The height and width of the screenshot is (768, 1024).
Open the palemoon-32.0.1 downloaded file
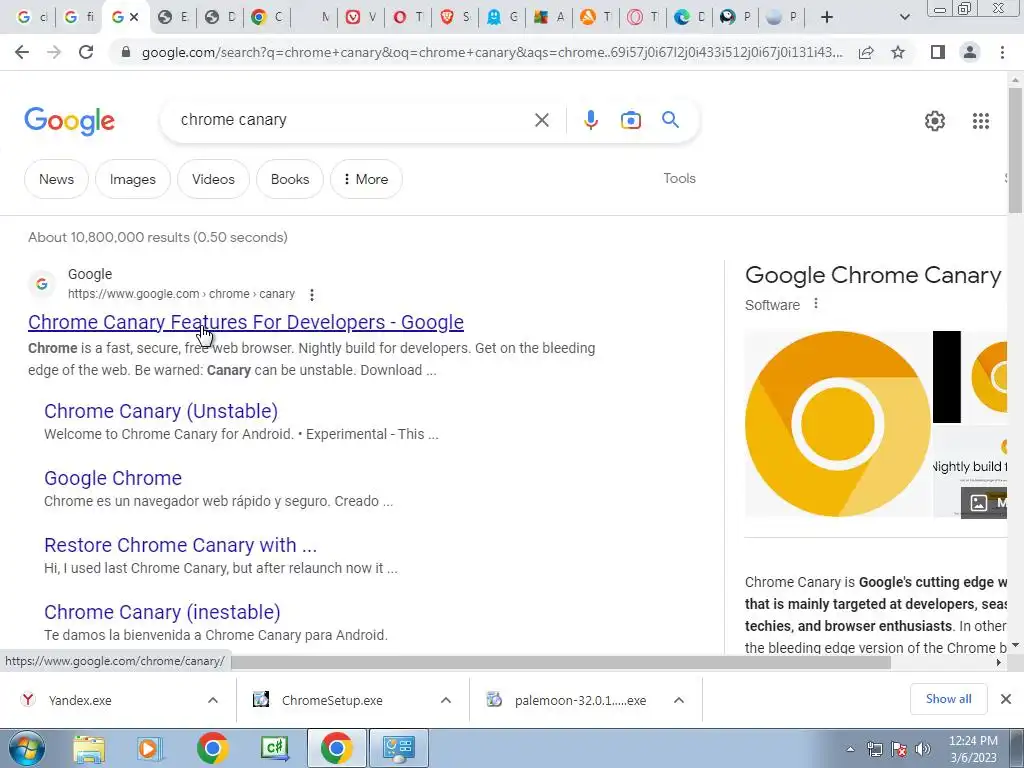pyautogui.click(x=580, y=700)
